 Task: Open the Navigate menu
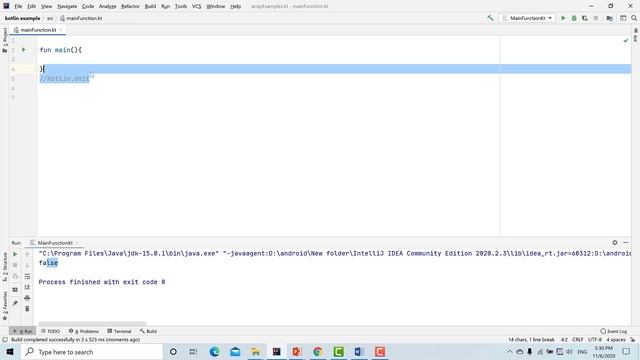click(x=67, y=6)
